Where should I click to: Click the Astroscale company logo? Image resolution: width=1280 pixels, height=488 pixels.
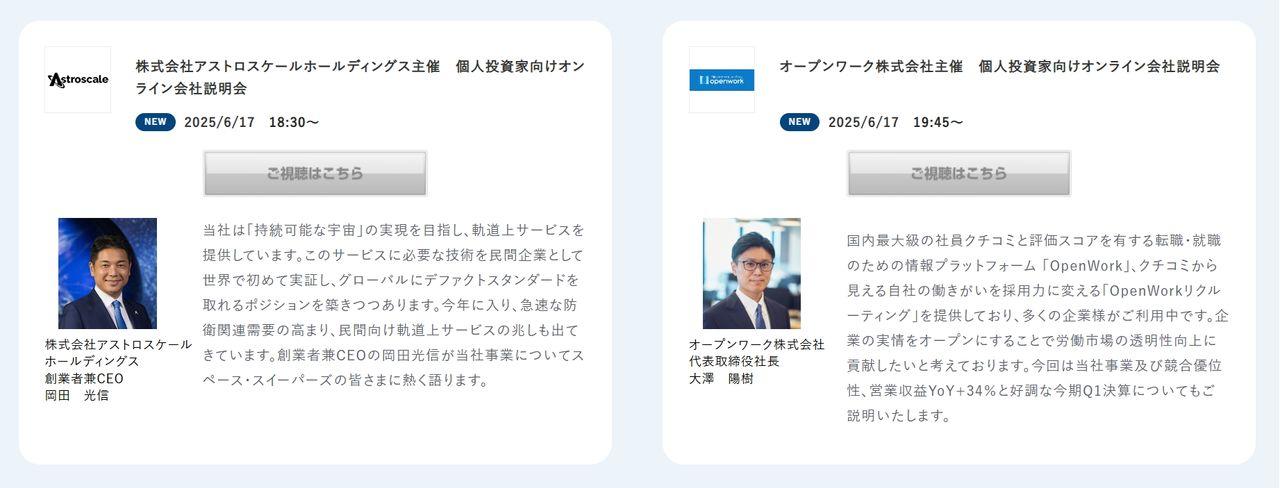tap(78, 80)
